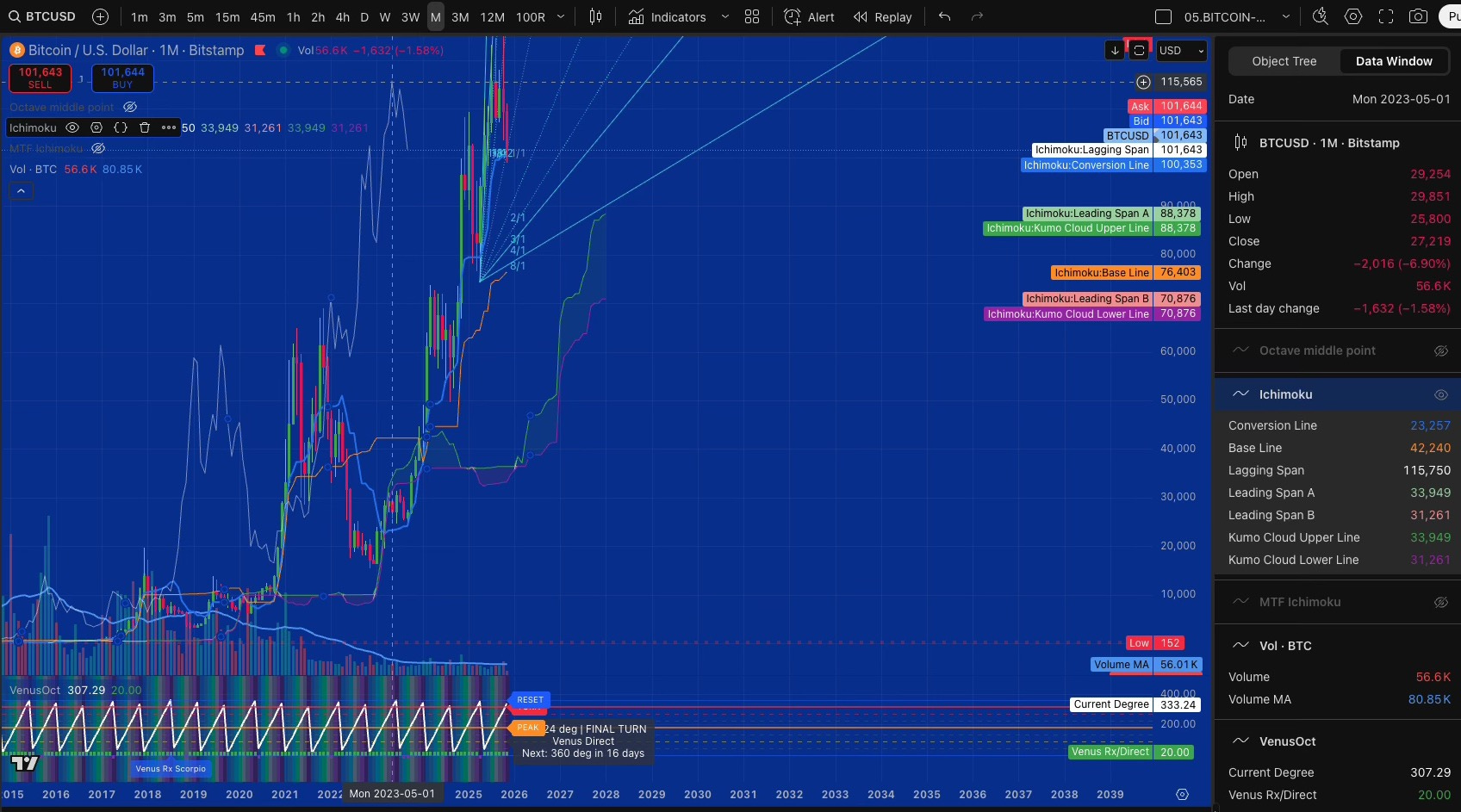1461x812 pixels.
Task: Click the plus button beside price 115,565
Action: 1143,82
